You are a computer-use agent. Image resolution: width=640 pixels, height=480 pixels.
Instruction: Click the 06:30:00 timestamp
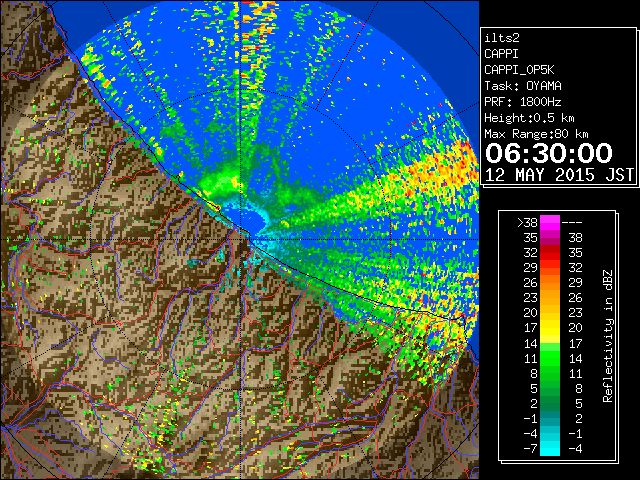[x=549, y=153]
